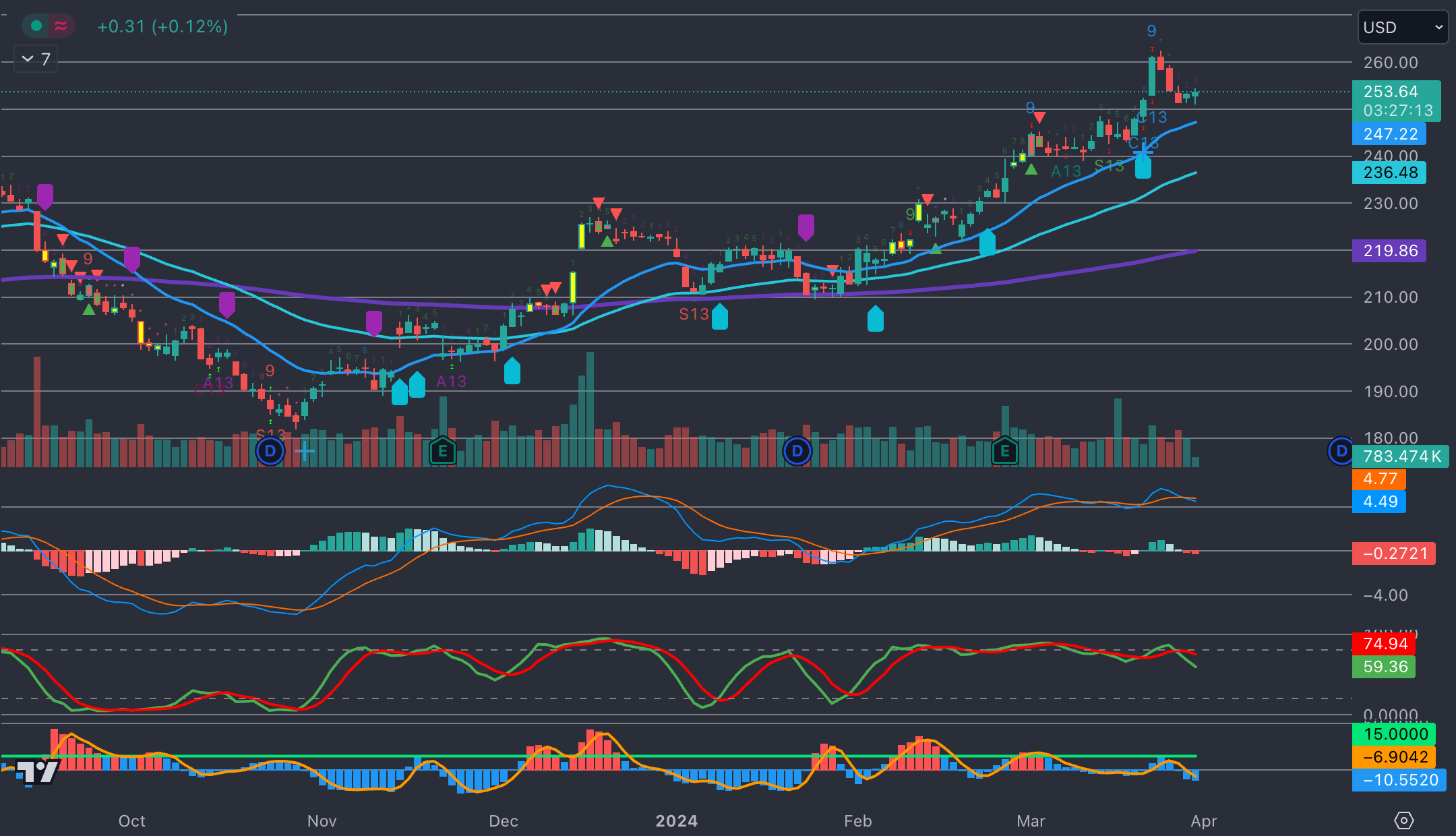Click the blue 9 count above the March peak
The image size is (1456, 836).
[1151, 31]
